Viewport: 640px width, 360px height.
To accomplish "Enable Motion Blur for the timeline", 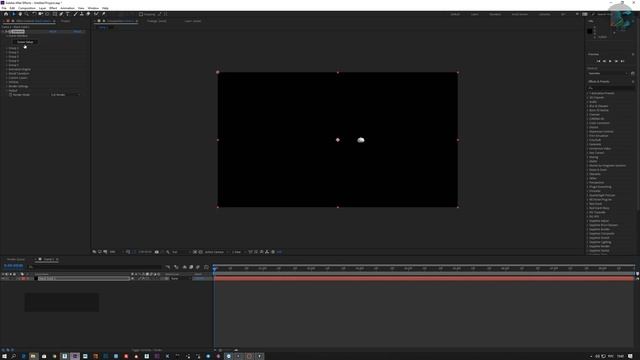I will click(198, 267).
